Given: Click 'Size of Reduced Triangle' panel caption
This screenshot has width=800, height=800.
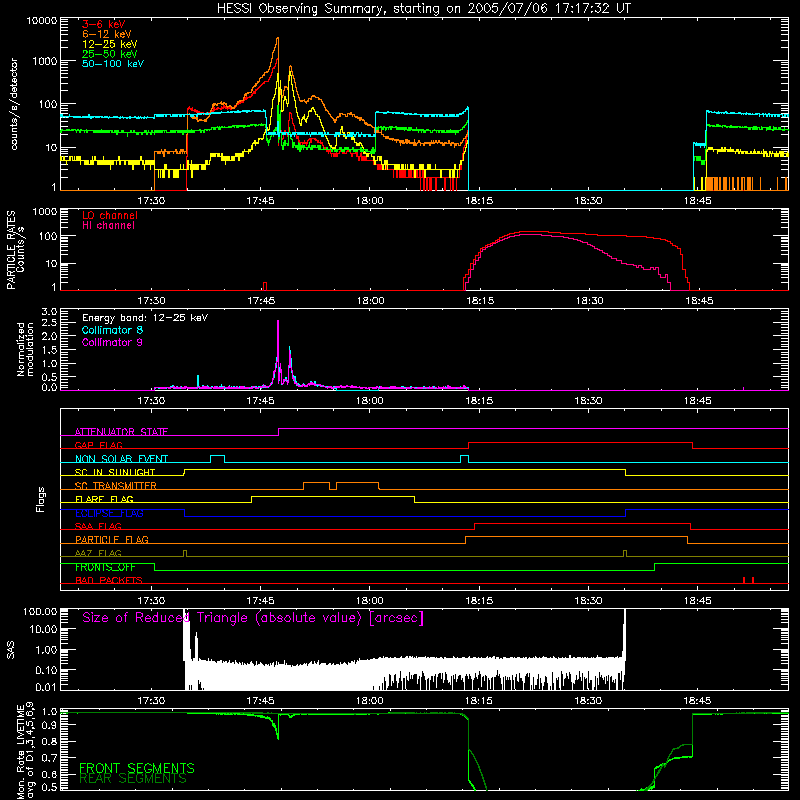Looking at the screenshot, I should pyautogui.click(x=253, y=618).
